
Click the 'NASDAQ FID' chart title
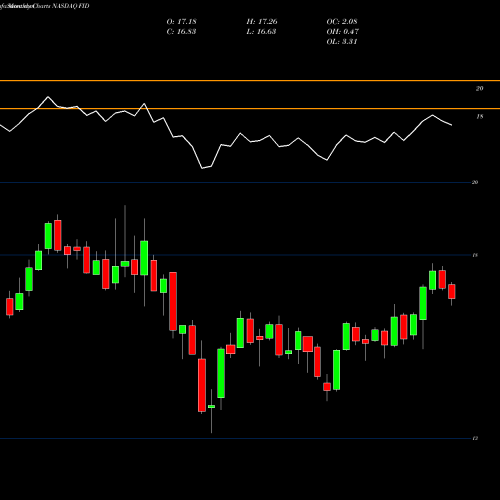71,6
